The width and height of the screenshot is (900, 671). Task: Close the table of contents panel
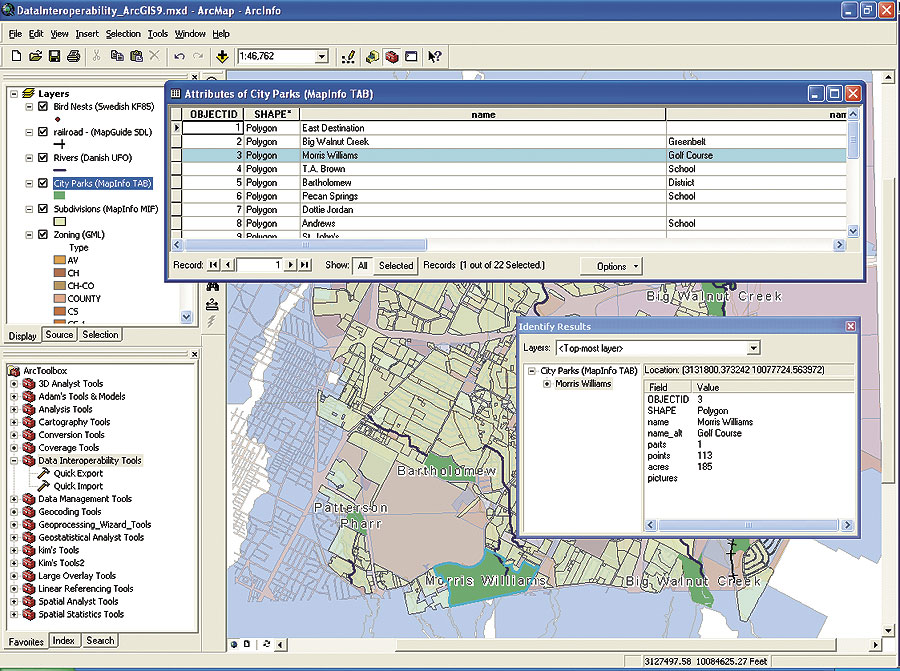point(194,76)
